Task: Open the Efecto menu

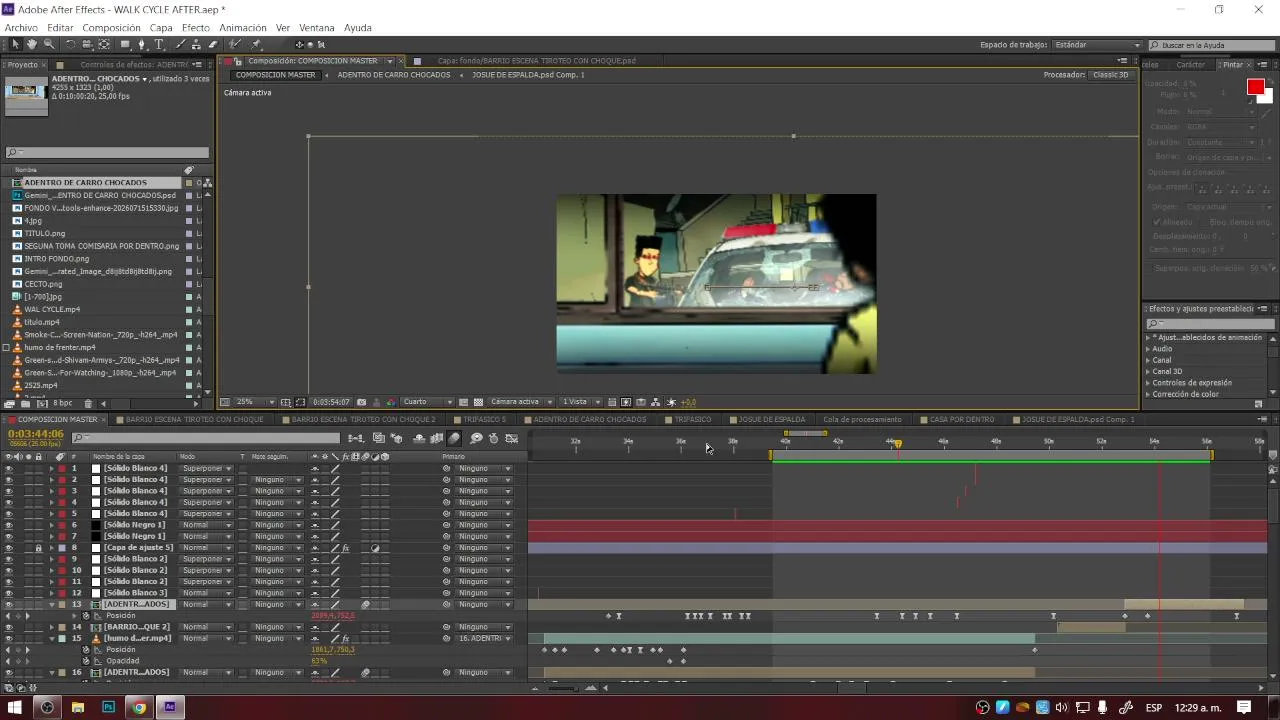Action: pos(195,28)
